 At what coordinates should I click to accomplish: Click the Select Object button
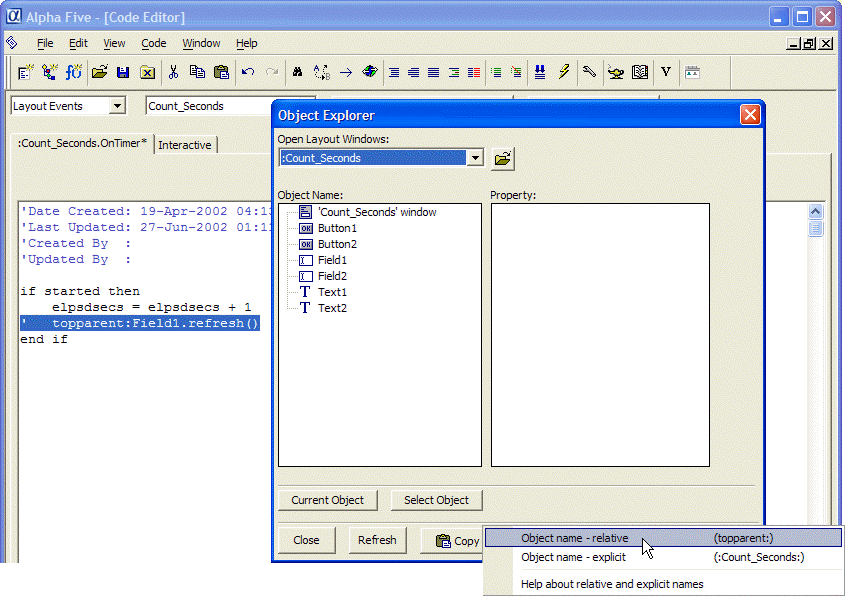click(x=436, y=500)
